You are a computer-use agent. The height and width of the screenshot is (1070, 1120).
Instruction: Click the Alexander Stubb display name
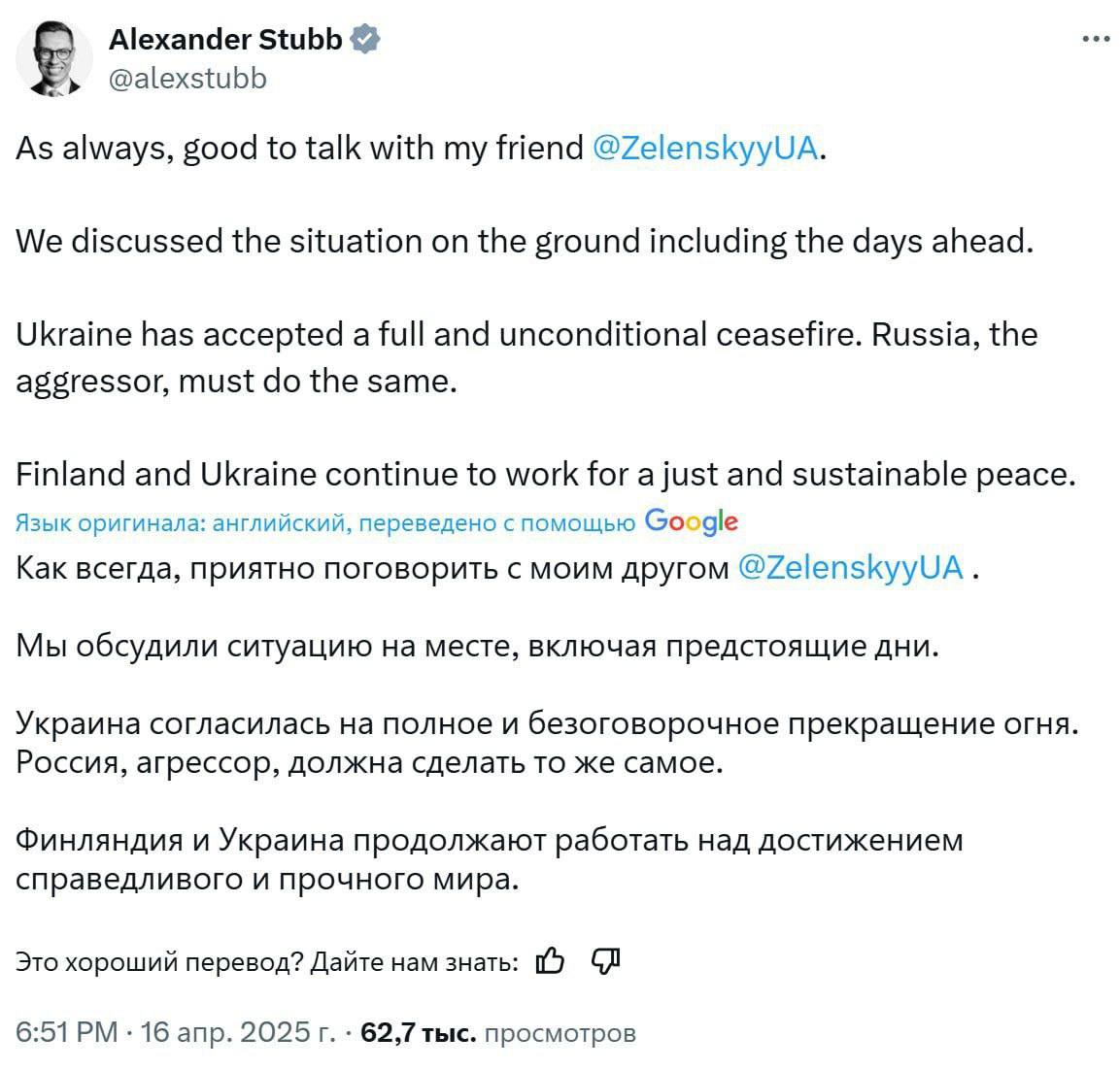225,39
